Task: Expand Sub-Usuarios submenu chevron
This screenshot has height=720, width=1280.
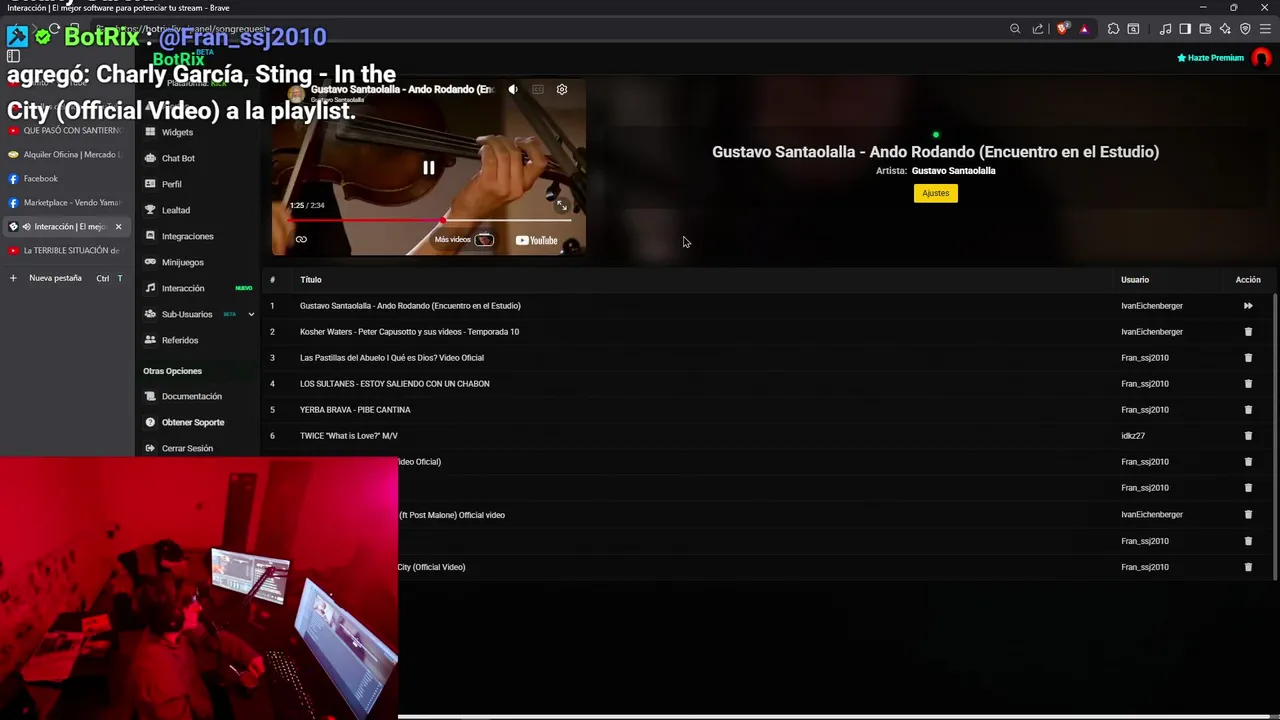Action: tap(251, 314)
